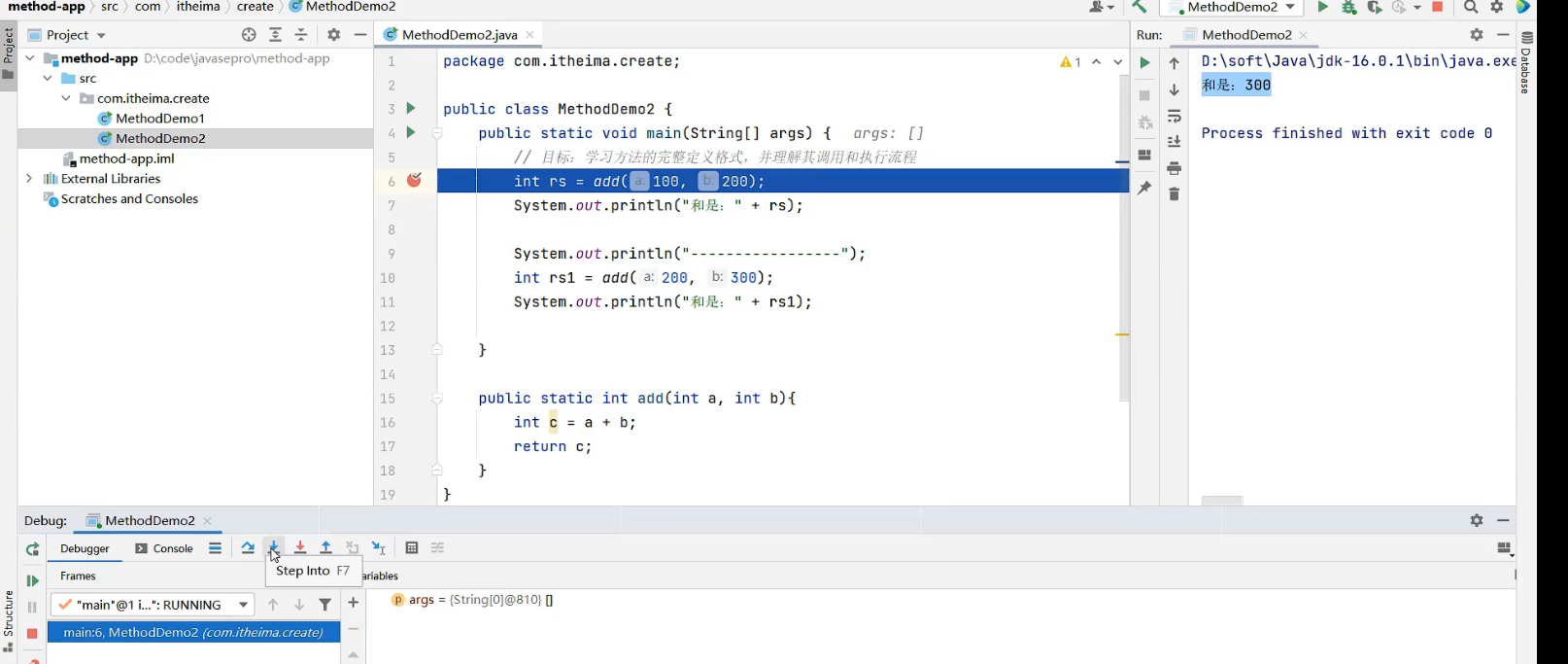Select method-app.iml file in tree
The height and width of the screenshot is (664, 1568).
click(x=126, y=158)
